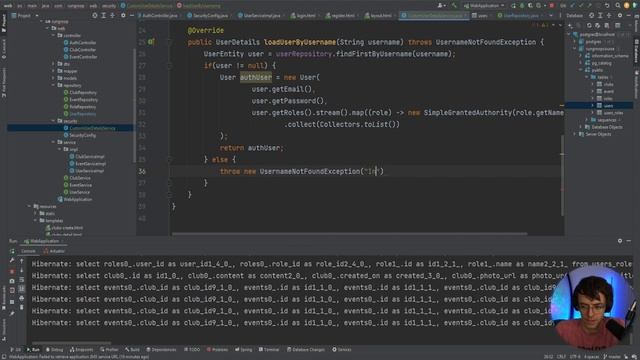Screen dimensions: 640x360
Task: Switch to Console tab in Run panel
Action: pyautogui.click(x=28, y=251)
